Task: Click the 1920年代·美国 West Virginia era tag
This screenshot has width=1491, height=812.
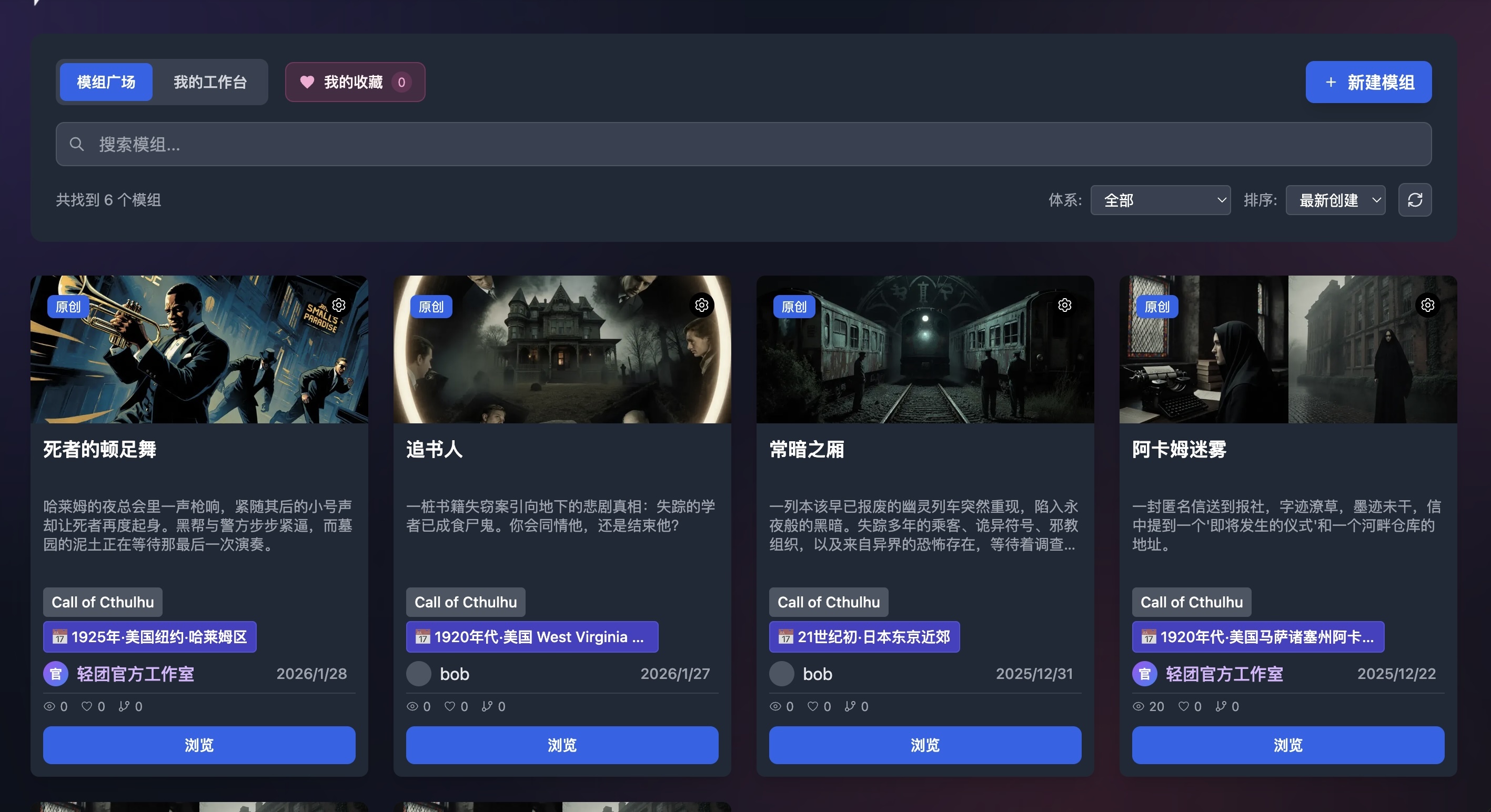Action: click(531, 637)
